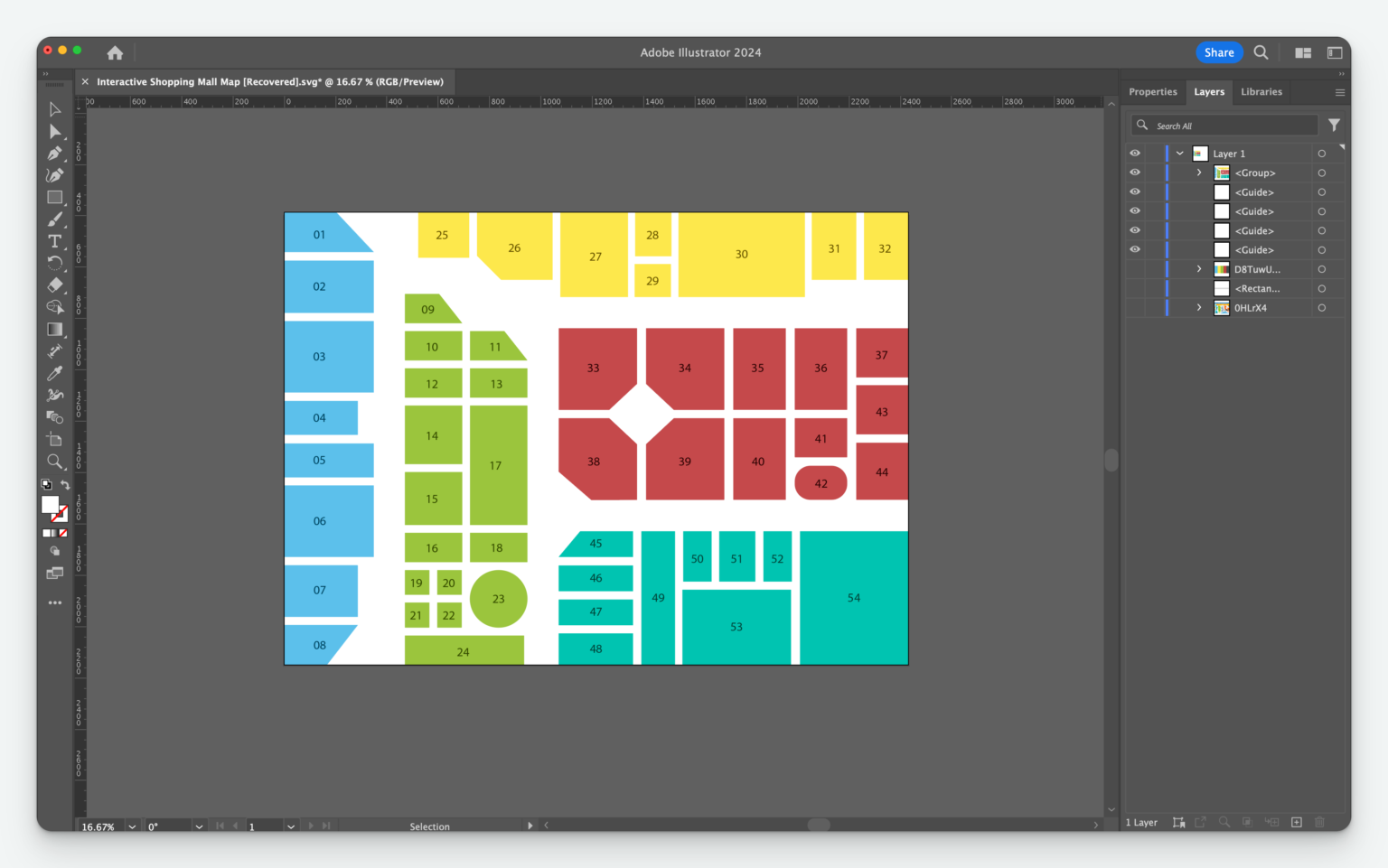Collapse Layer 1 in Layers panel
This screenshot has height=868, width=1388.
[x=1179, y=153]
